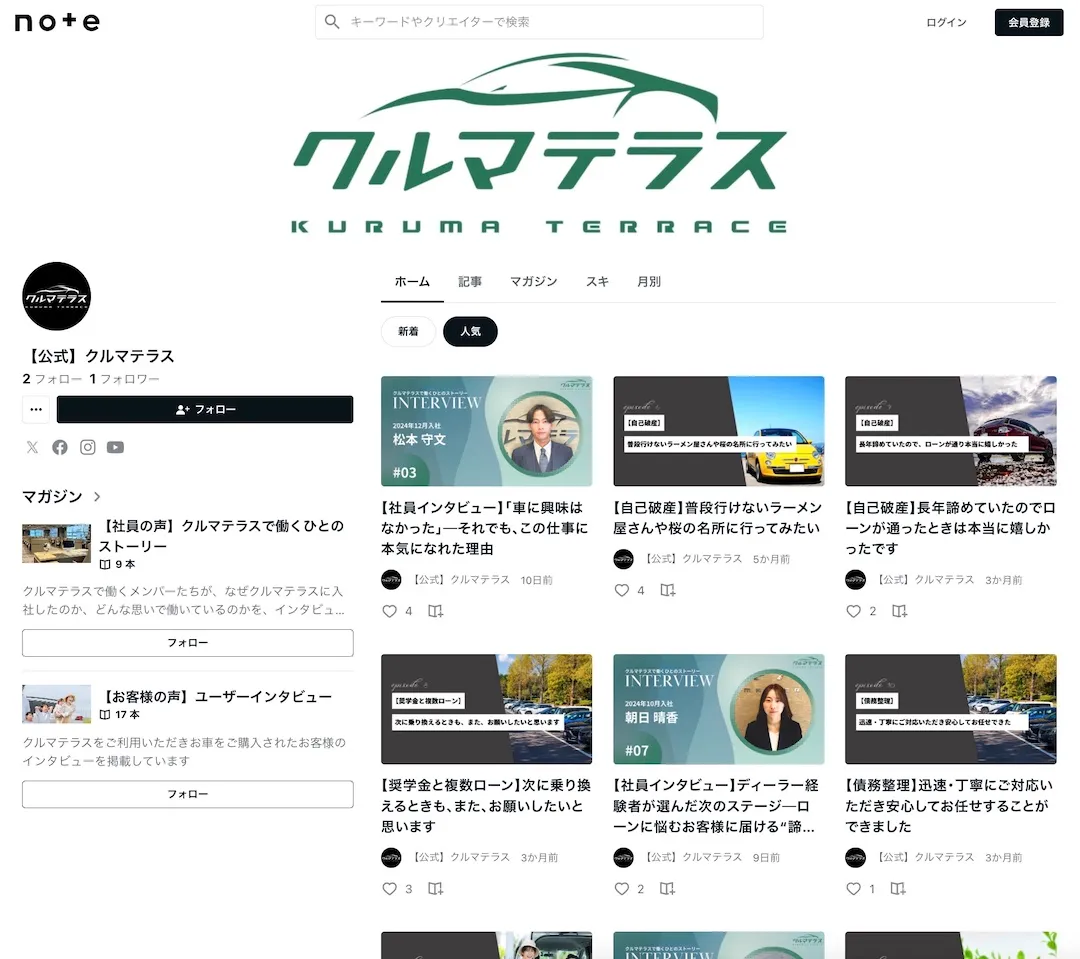Screen dimensions: 1080x959
Task: Add 長年諦めていたので article to magazine
Action: (899, 611)
